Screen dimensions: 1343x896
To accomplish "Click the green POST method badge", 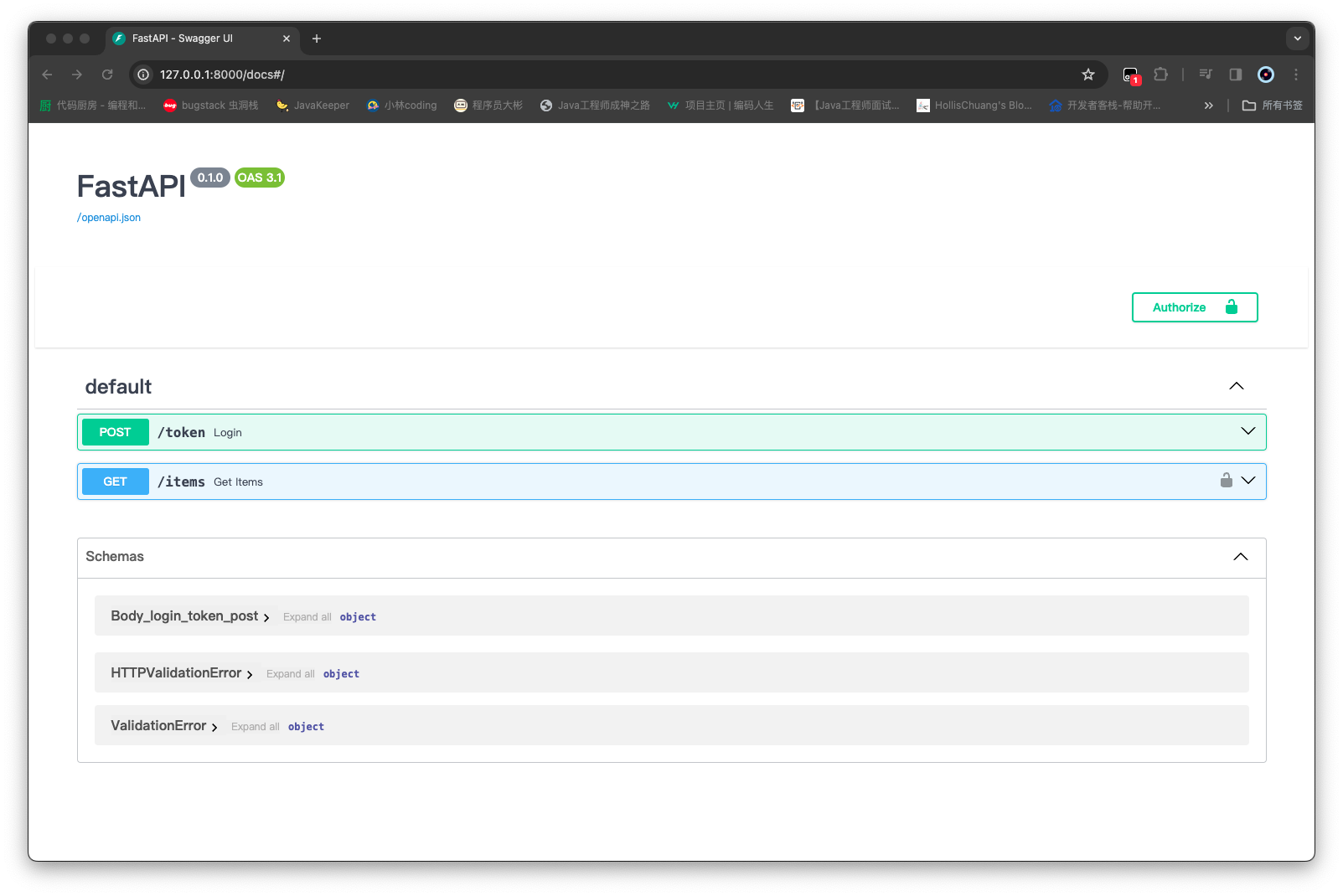I will pos(116,432).
